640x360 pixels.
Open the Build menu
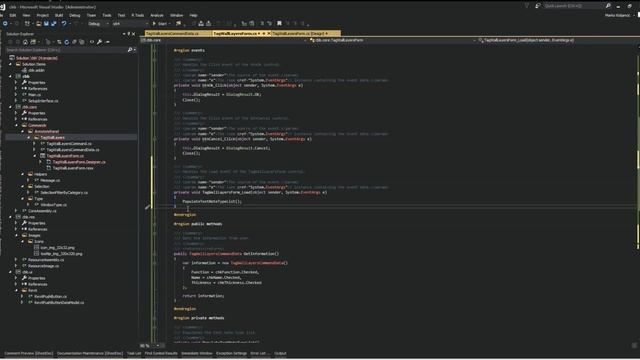(x=59, y=15)
